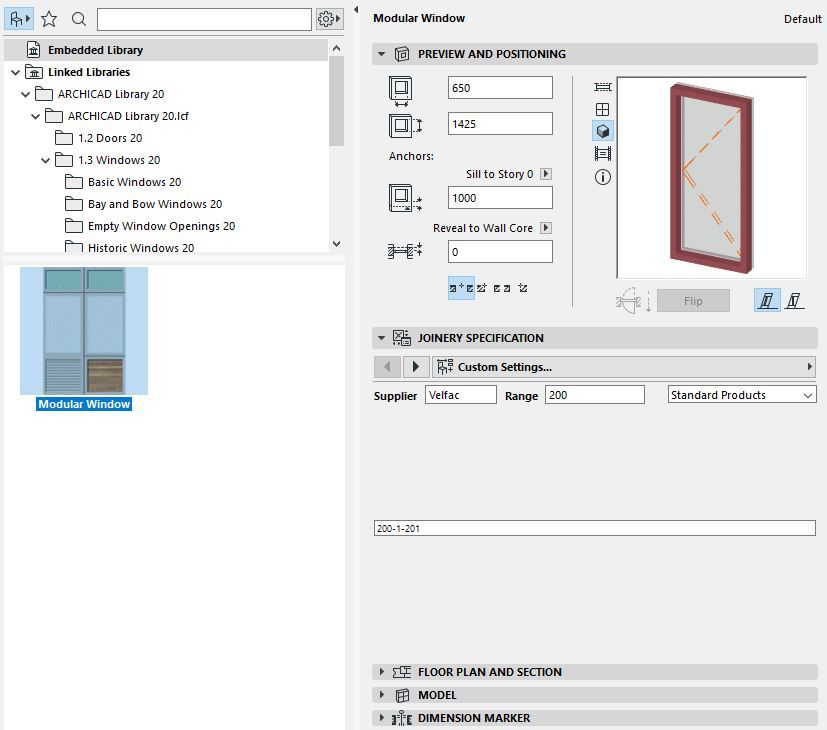
Task: Select the fourth reveal anchor option
Action: pos(522,288)
